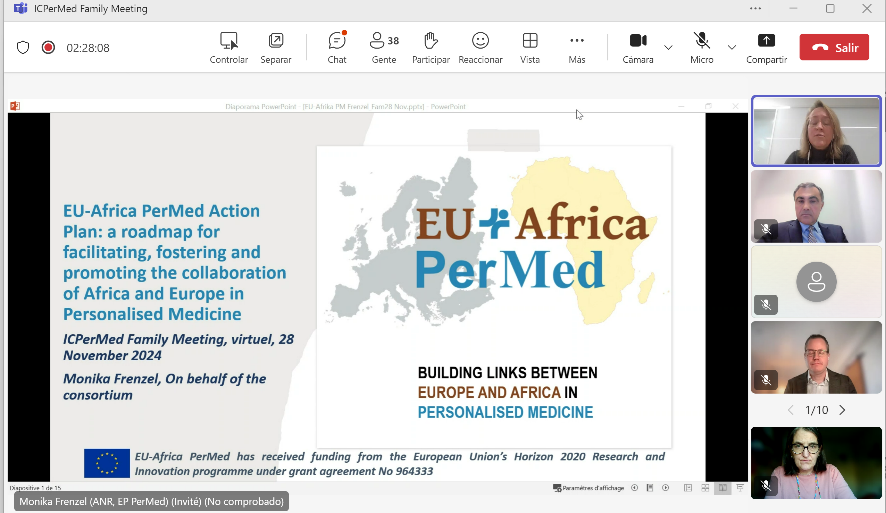Go to next page of participant videos
Image resolution: width=886 pixels, height=513 pixels.
tap(842, 410)
